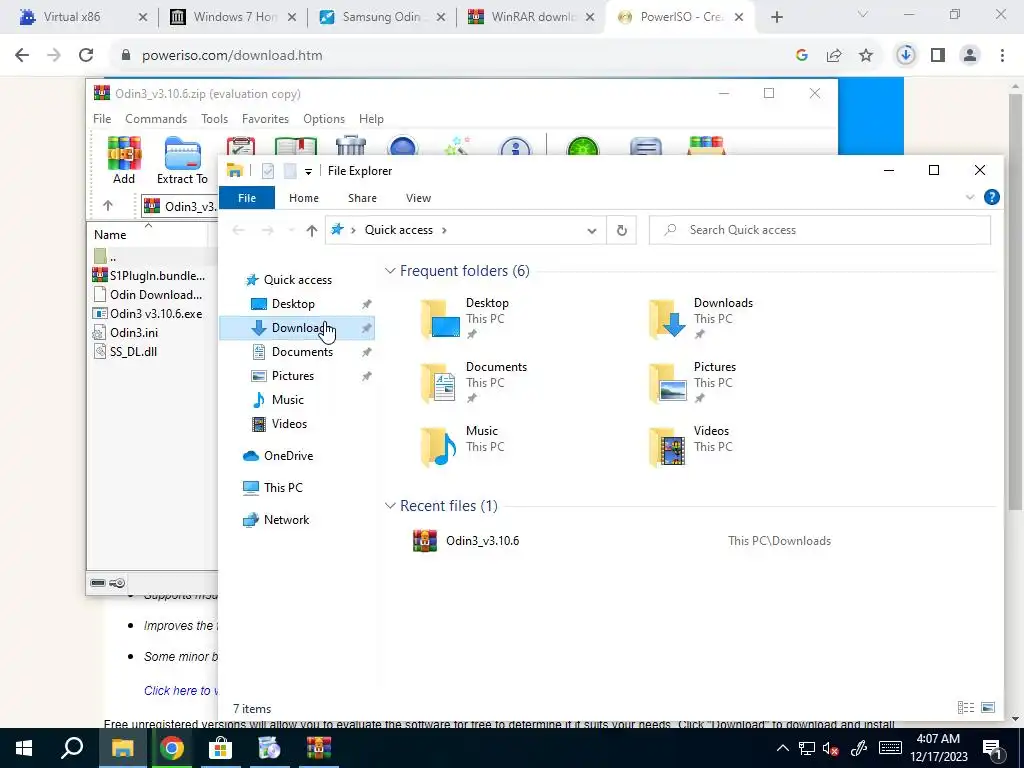Click the WinRAR Extract To icon
This screenshot has width=1024, height=768.
pyautogui.click(x=182, y=160)
